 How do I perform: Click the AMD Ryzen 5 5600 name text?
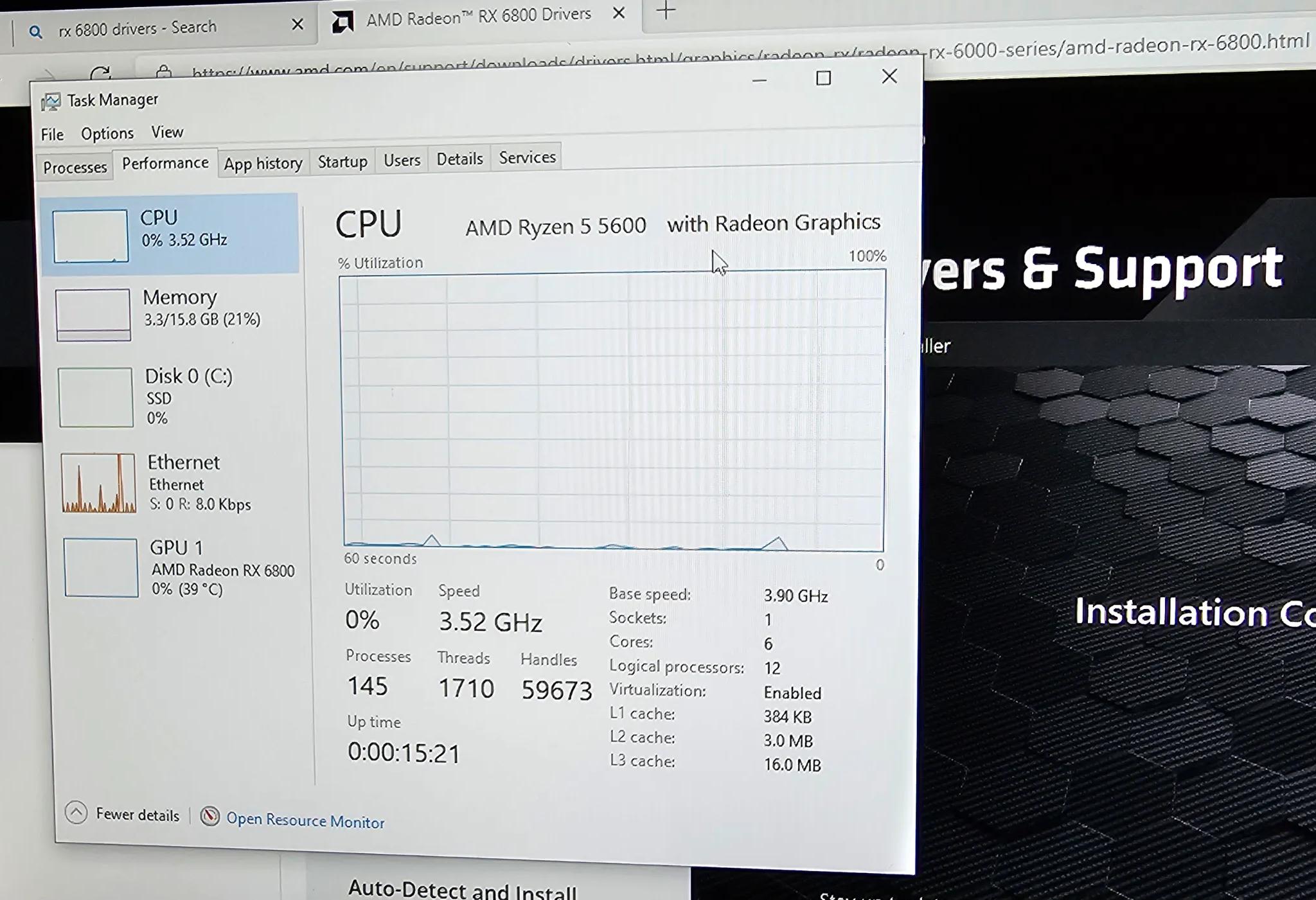(x=556, y=226)
